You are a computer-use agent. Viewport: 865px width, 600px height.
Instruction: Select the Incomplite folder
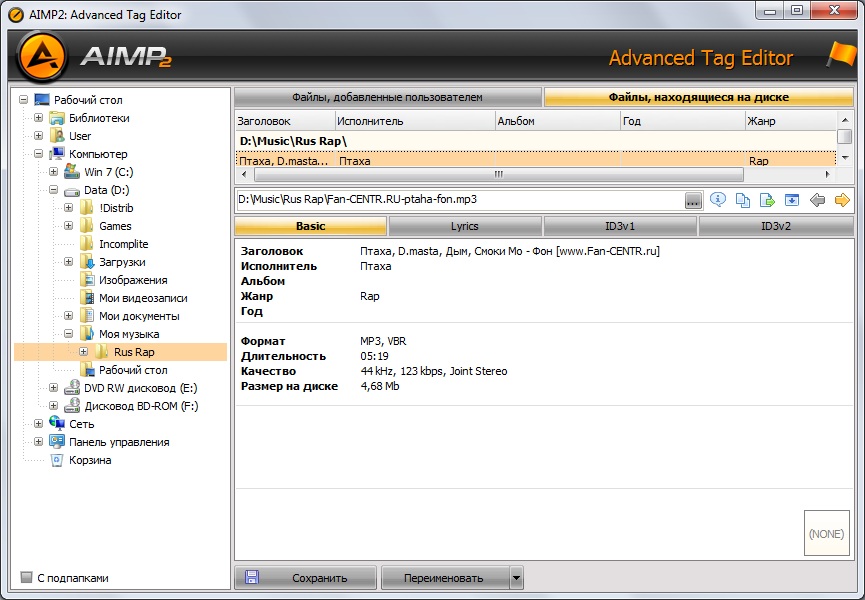pyautogui.click(x=124, y=244)
